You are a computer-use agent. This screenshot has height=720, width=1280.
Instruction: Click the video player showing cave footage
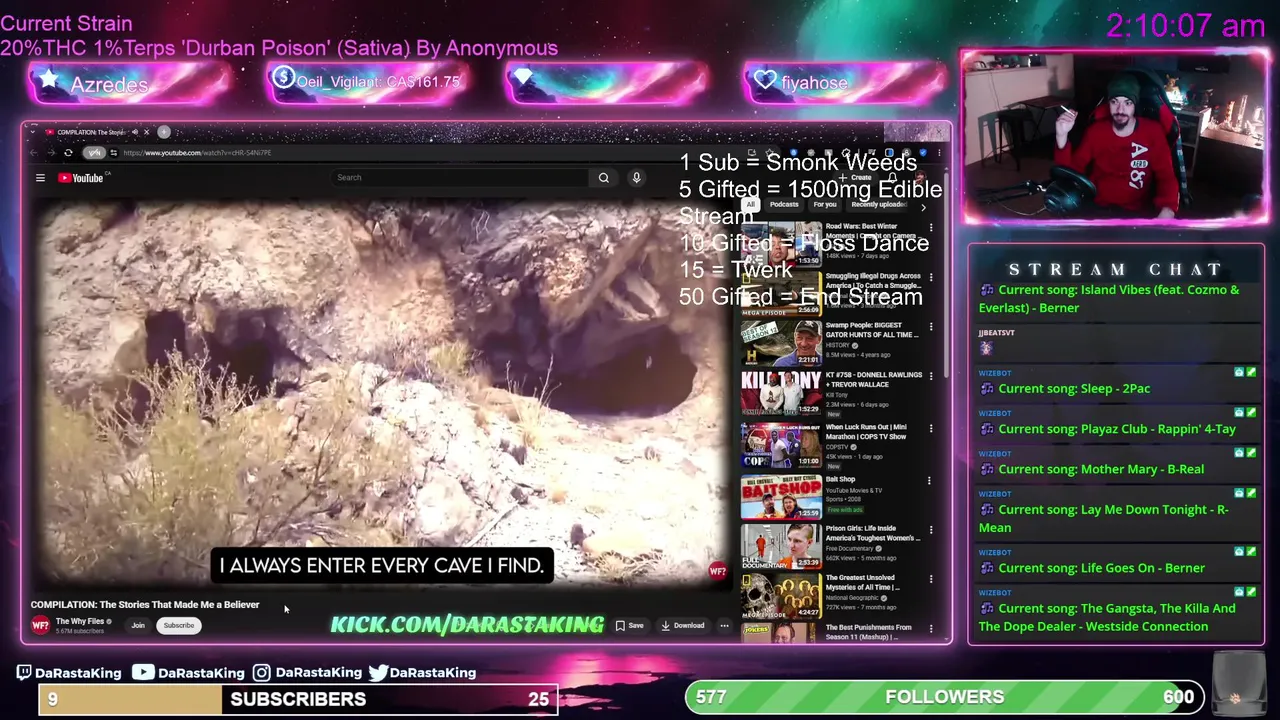[x=380, y=392]
